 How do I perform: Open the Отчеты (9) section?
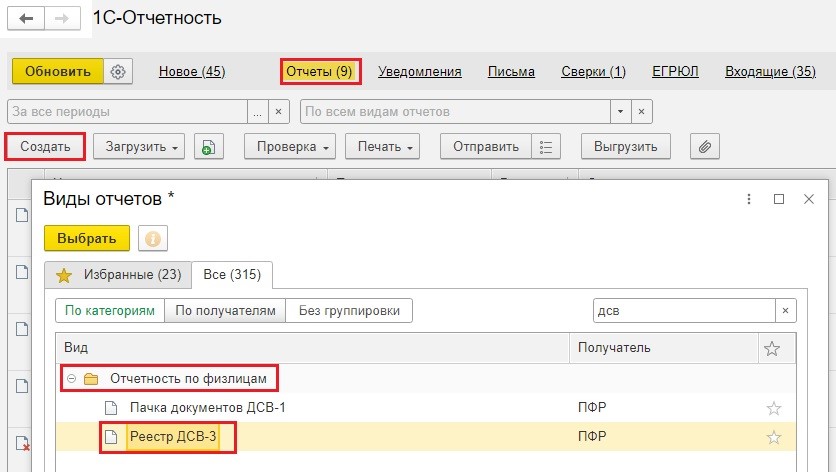coord(319,71)
